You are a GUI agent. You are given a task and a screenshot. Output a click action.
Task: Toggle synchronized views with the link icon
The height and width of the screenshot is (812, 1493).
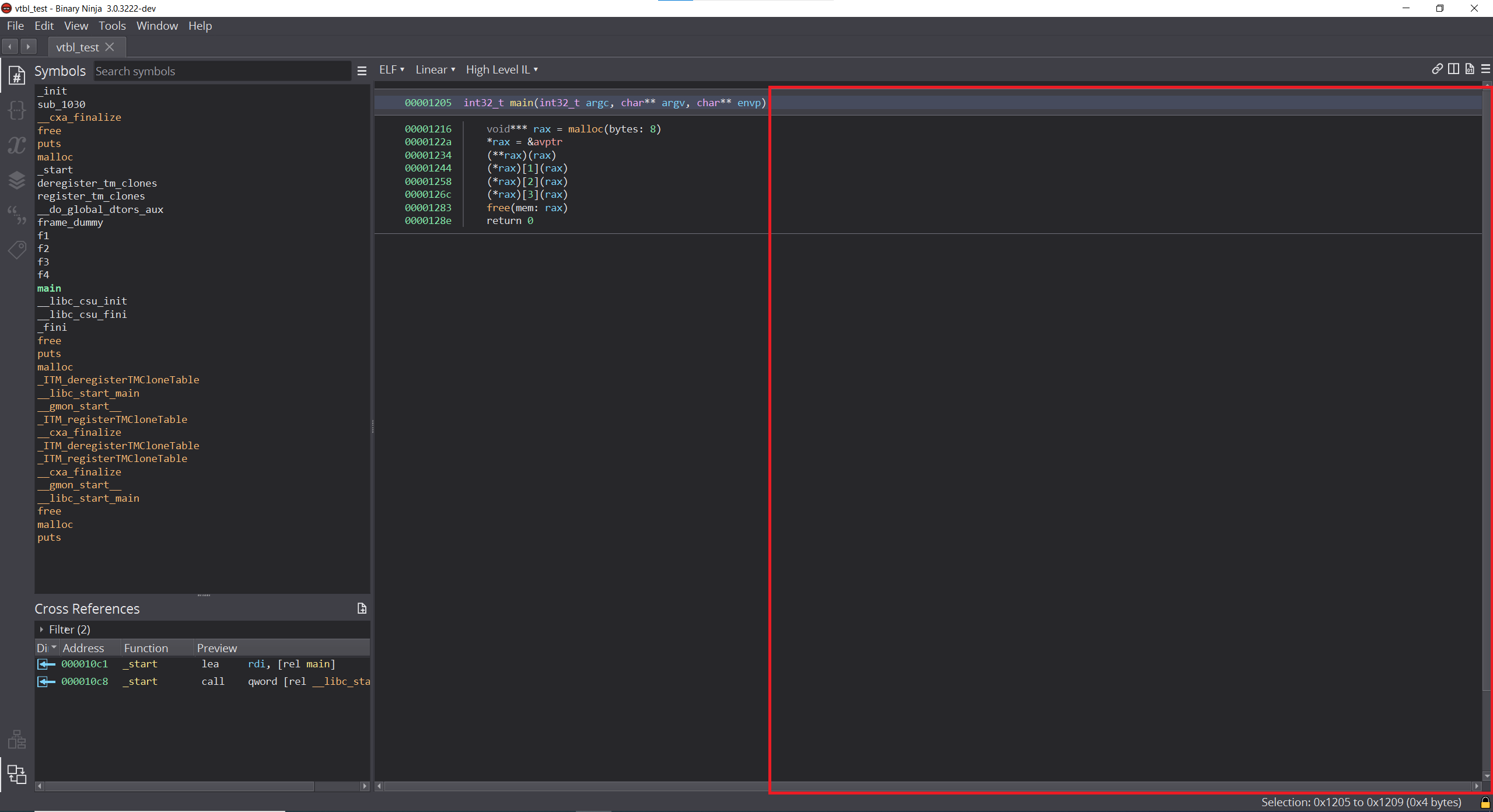1436,69
